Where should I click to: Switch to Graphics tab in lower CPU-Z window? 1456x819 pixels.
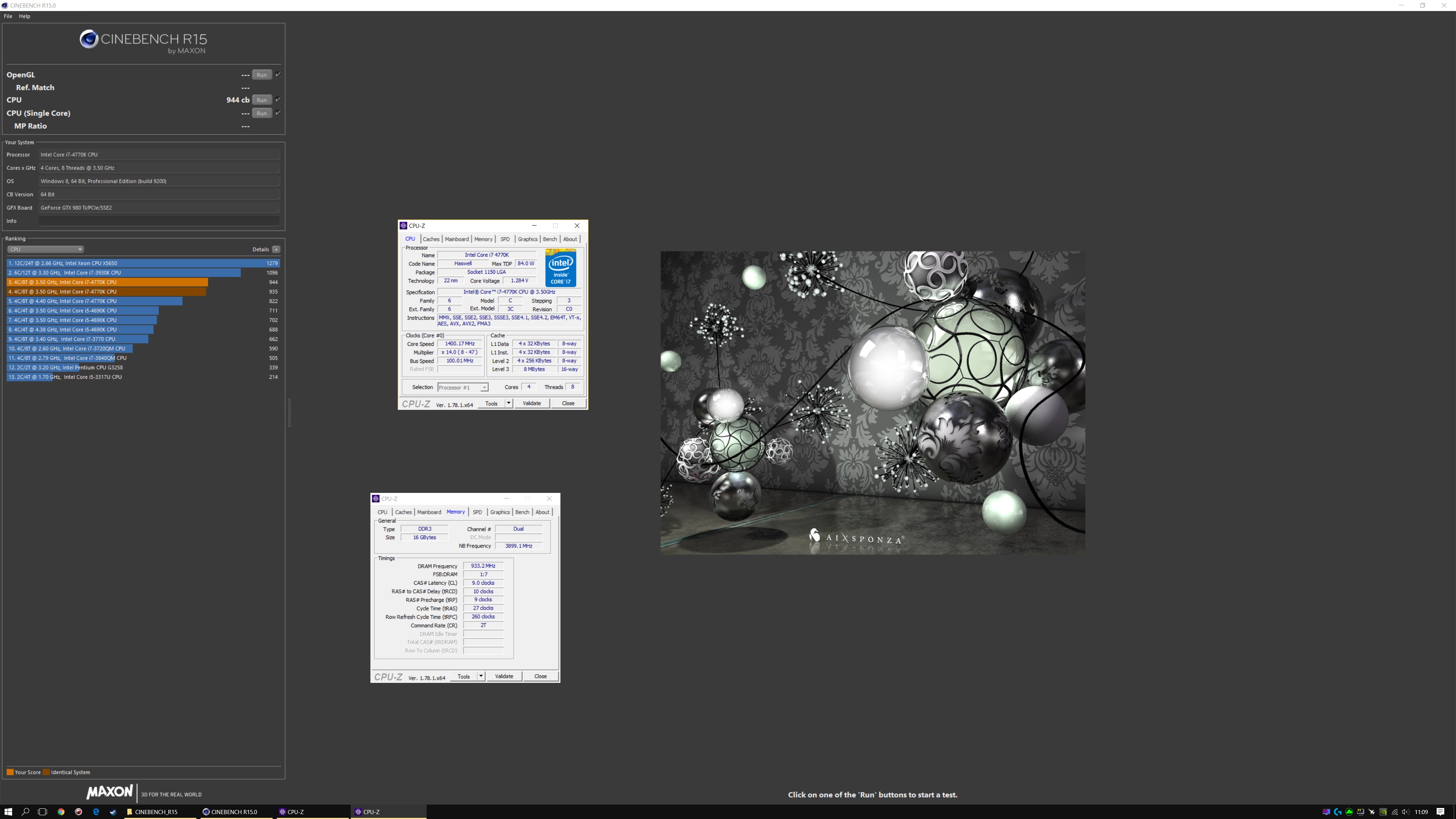point(500,512)
